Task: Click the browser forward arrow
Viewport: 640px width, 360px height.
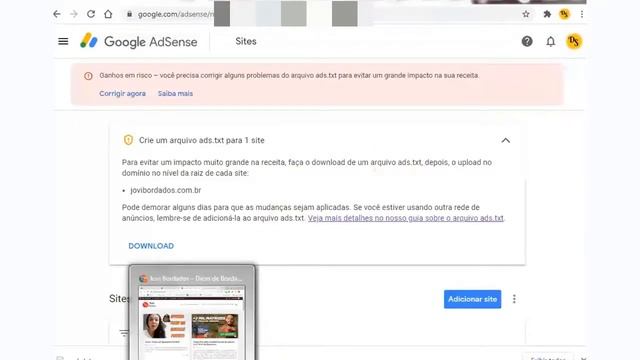Action: click(x=74, y=14)
